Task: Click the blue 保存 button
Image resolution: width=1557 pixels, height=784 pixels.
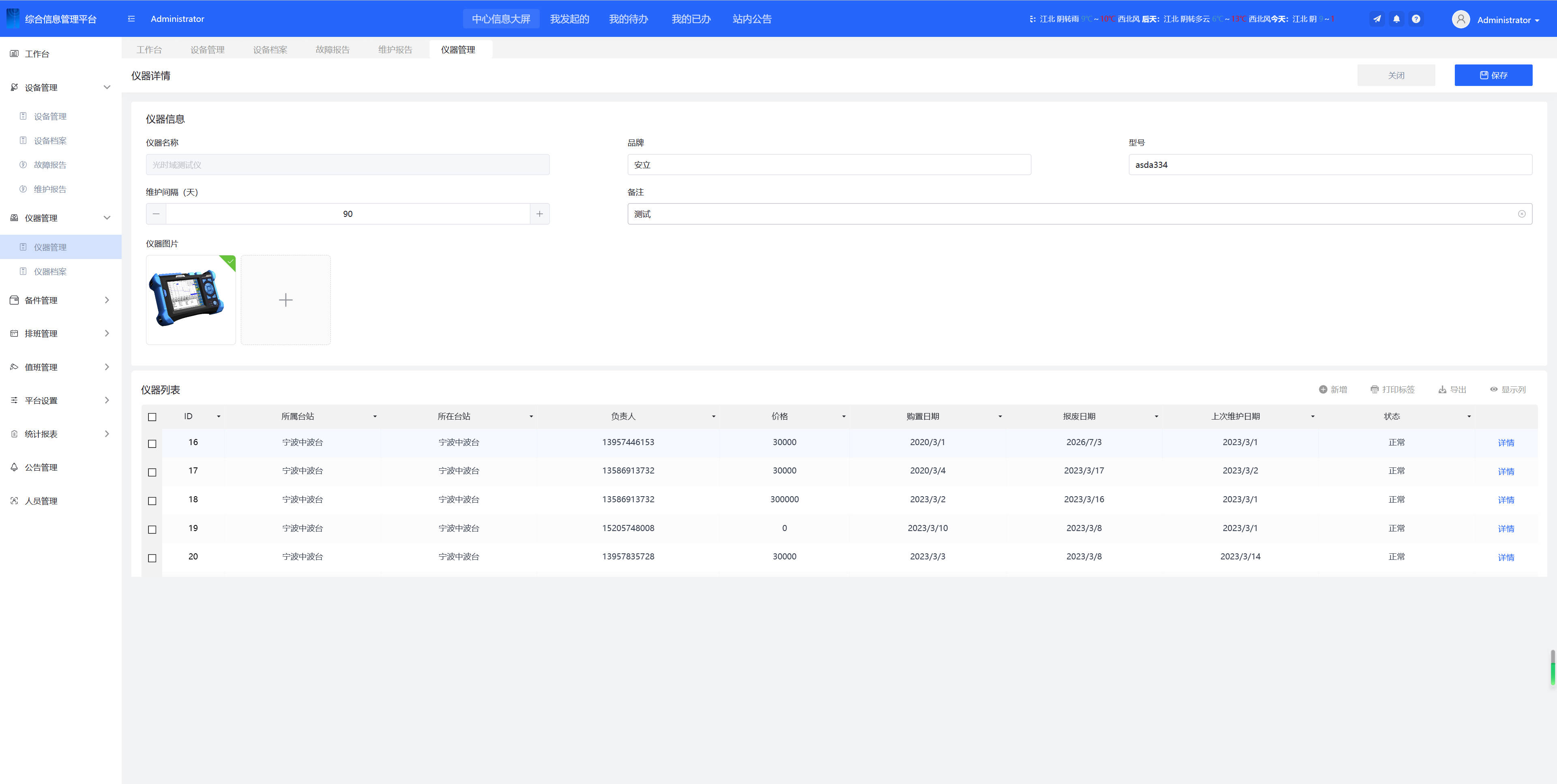Action: tap(1493, 75)
